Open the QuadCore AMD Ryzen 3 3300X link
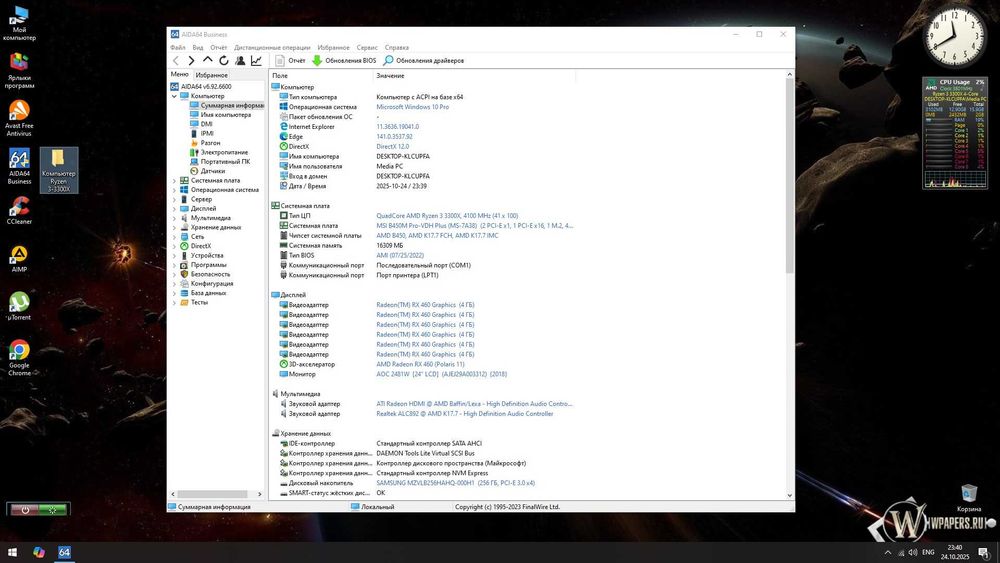Viewport: 1000px width, 563px height. point(447,216)
